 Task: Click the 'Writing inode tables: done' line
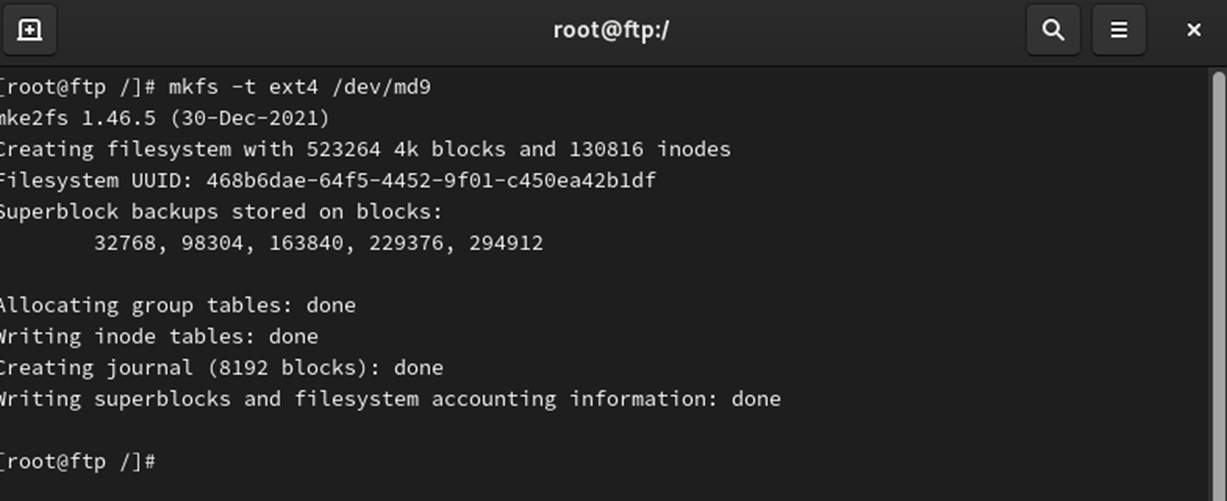point(159,336)
